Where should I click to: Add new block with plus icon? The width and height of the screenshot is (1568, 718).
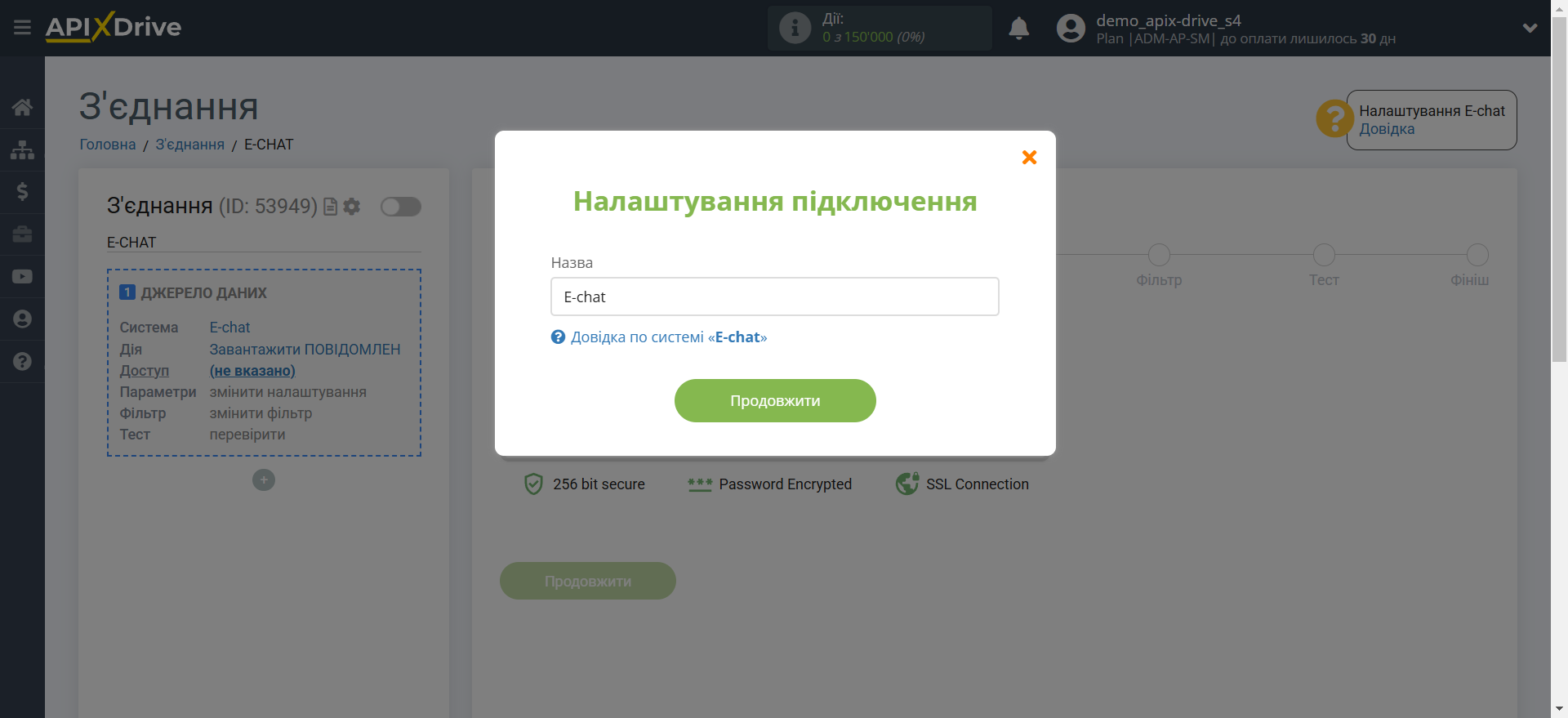tap(264, 479)
